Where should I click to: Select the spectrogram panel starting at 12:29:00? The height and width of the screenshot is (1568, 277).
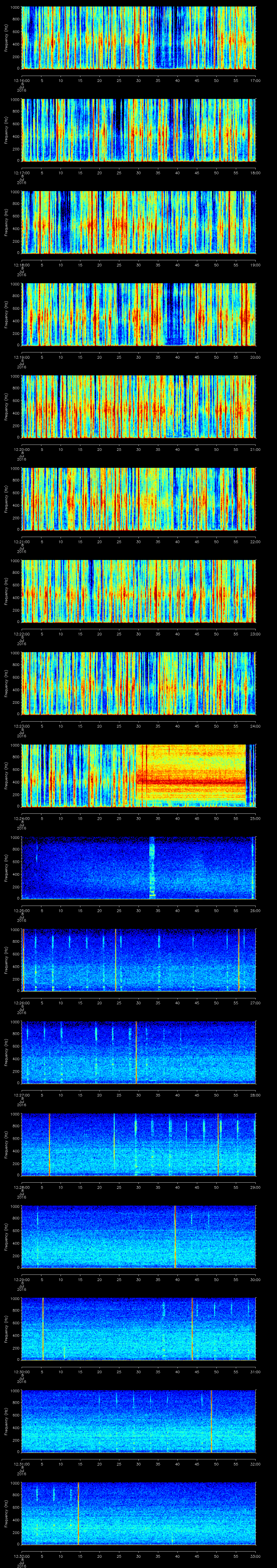(139, 1237)
